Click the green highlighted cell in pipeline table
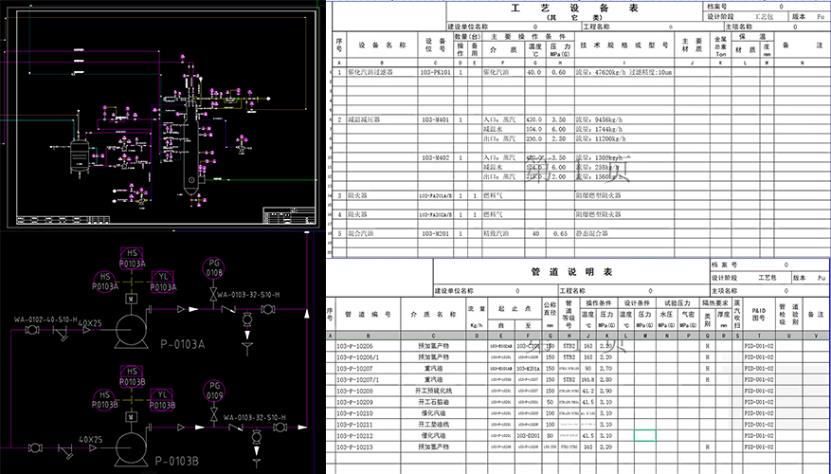831x474 pixels. pyautogui.click(x=644, y=435)
